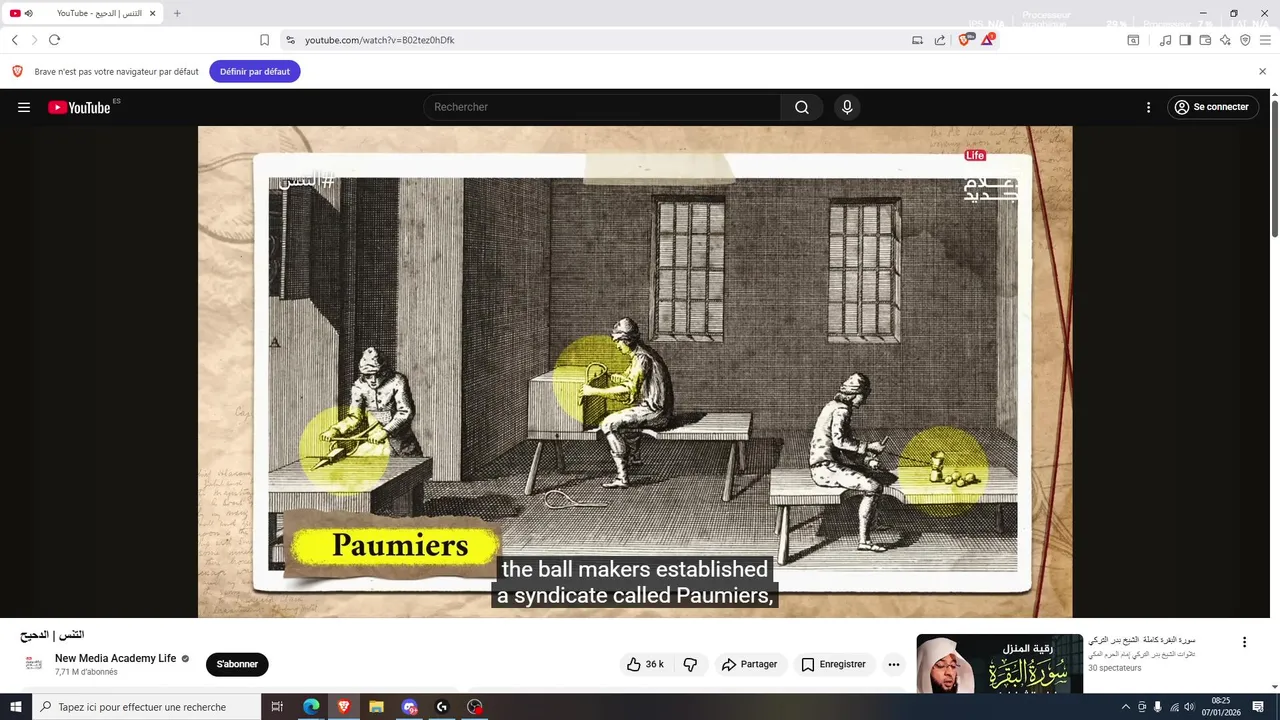Open the playlist music note icon

click(1165, 40)
